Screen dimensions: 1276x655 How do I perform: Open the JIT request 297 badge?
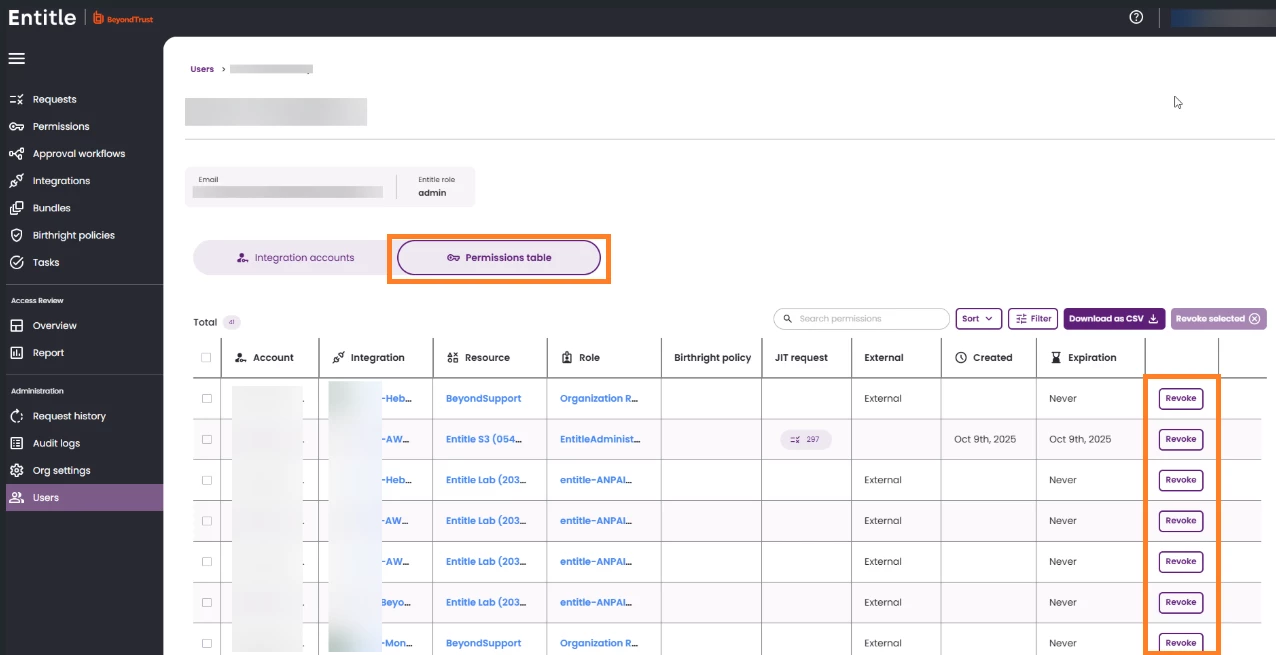click(x=805, y=439)
